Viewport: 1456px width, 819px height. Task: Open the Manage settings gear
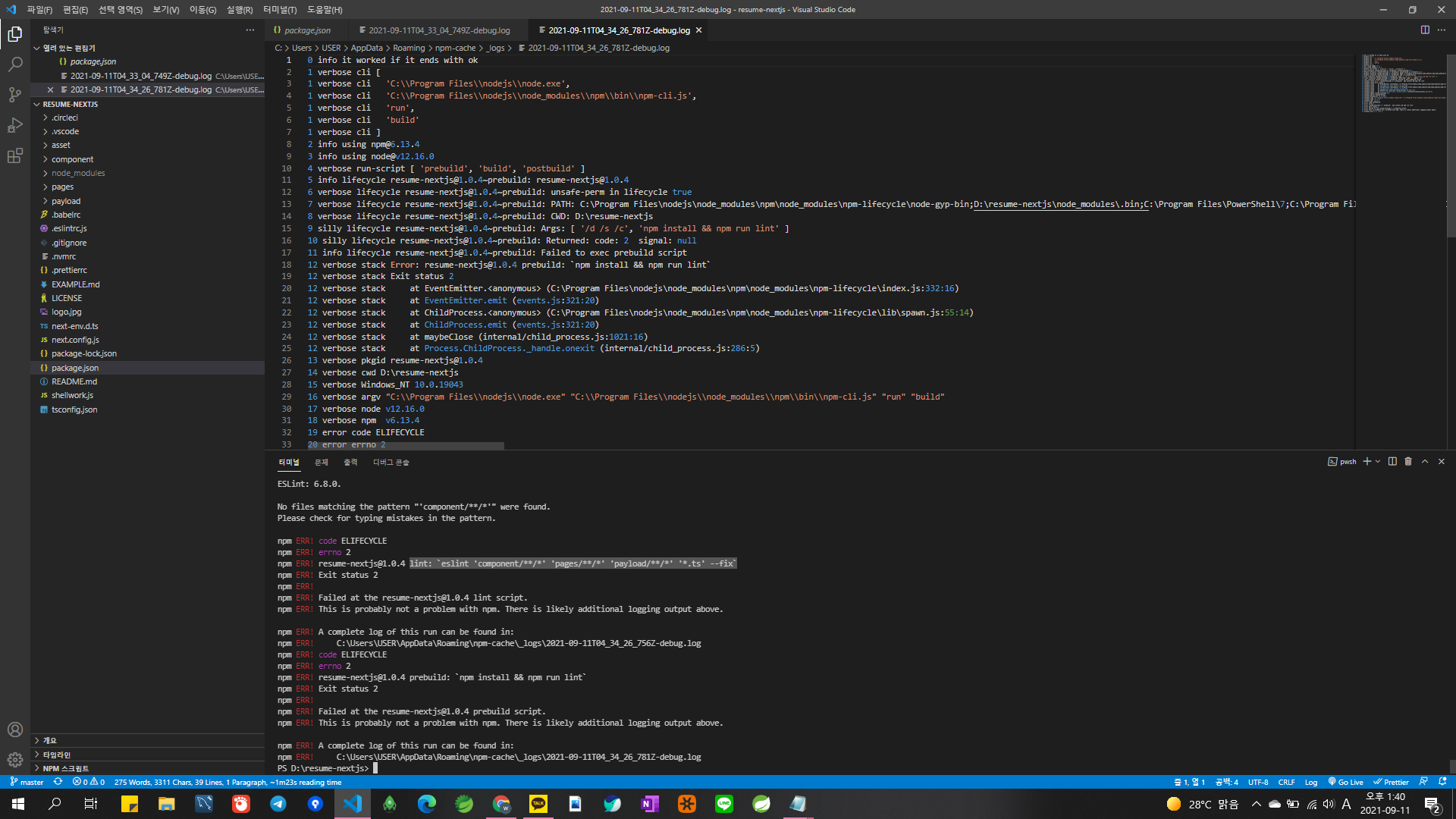(15, 759)
